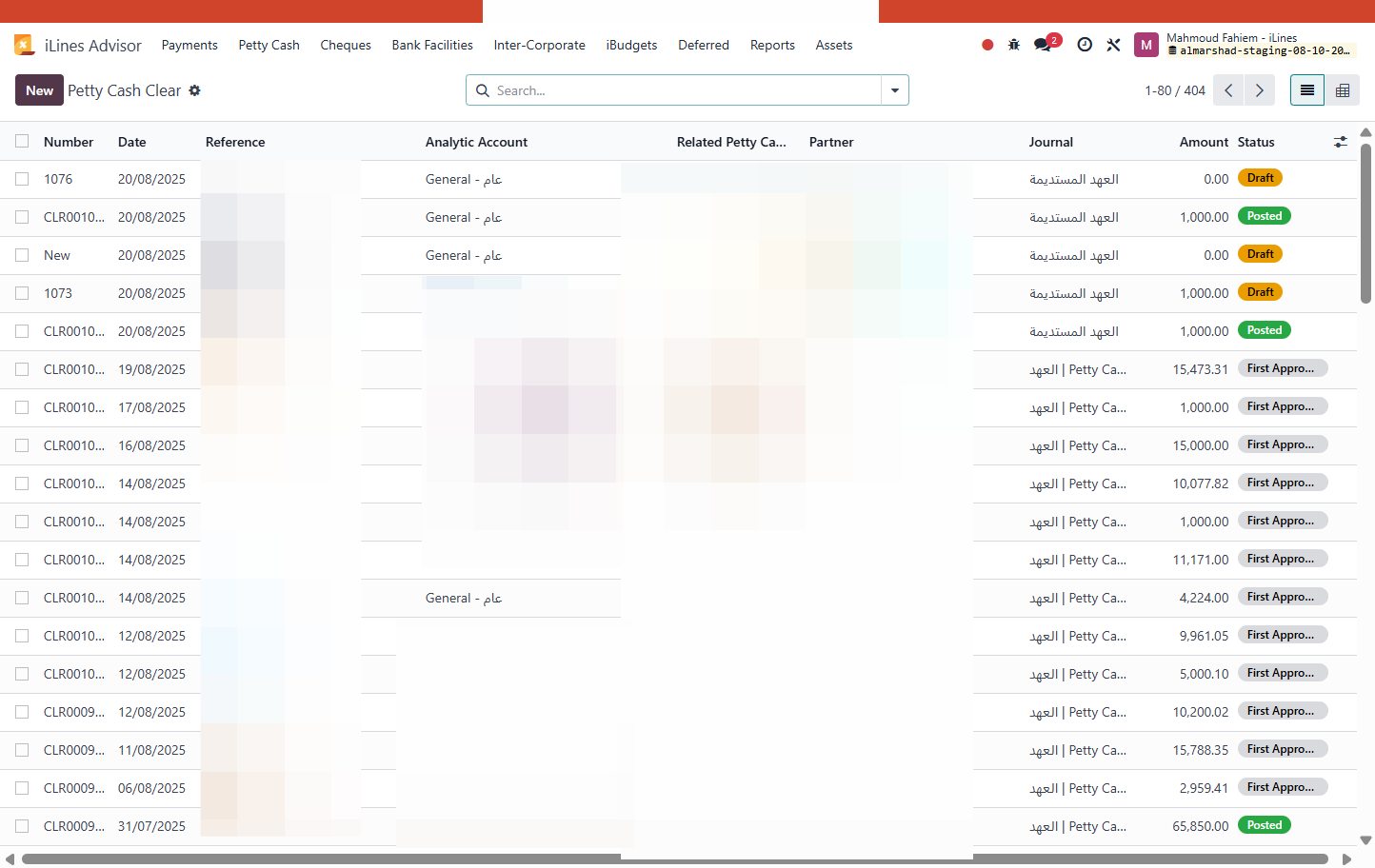The height and width of the screenshot is (868, 1375).
Task: Go to the previous page of records
Action: click(x=1228, y=90)
